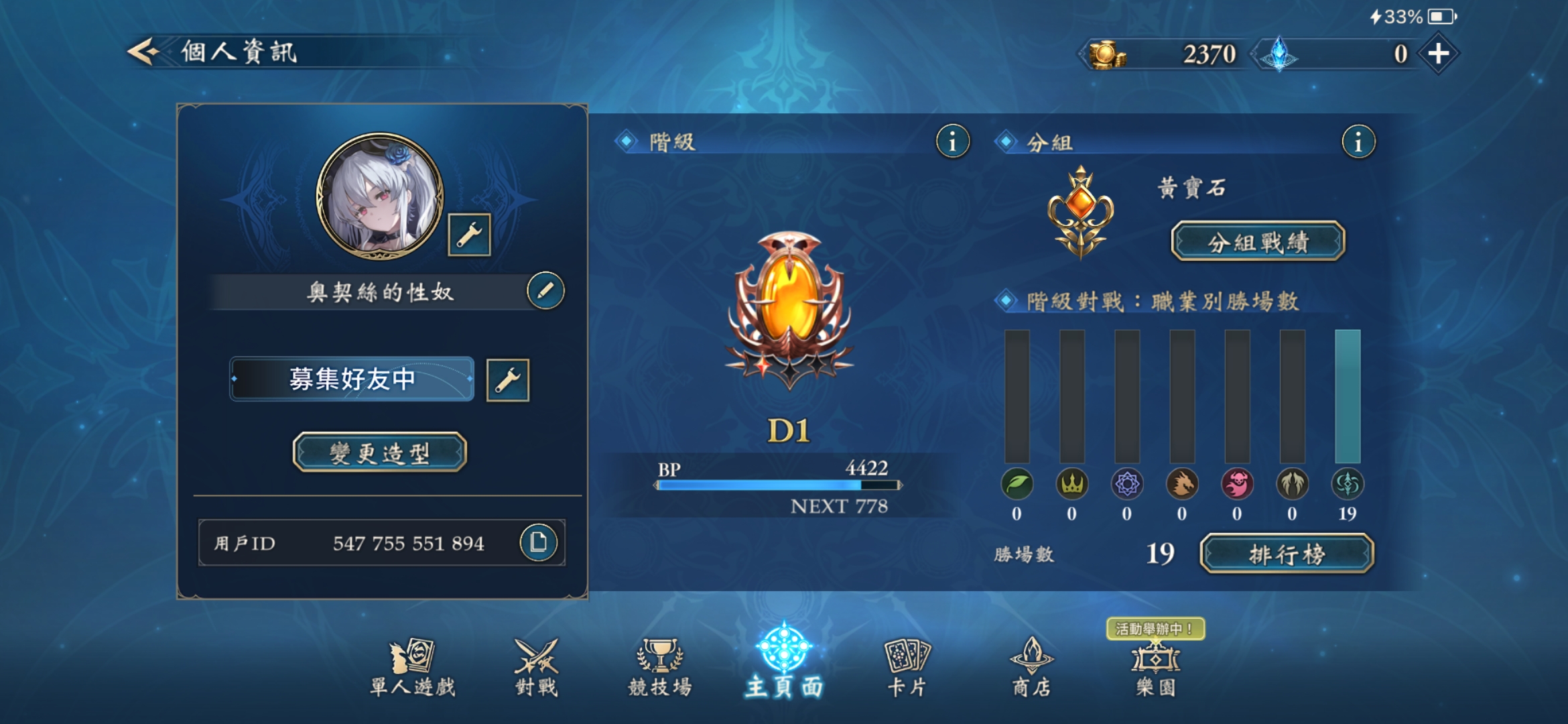
Task: Click the BP progress bar
Action: pos(779,485)
